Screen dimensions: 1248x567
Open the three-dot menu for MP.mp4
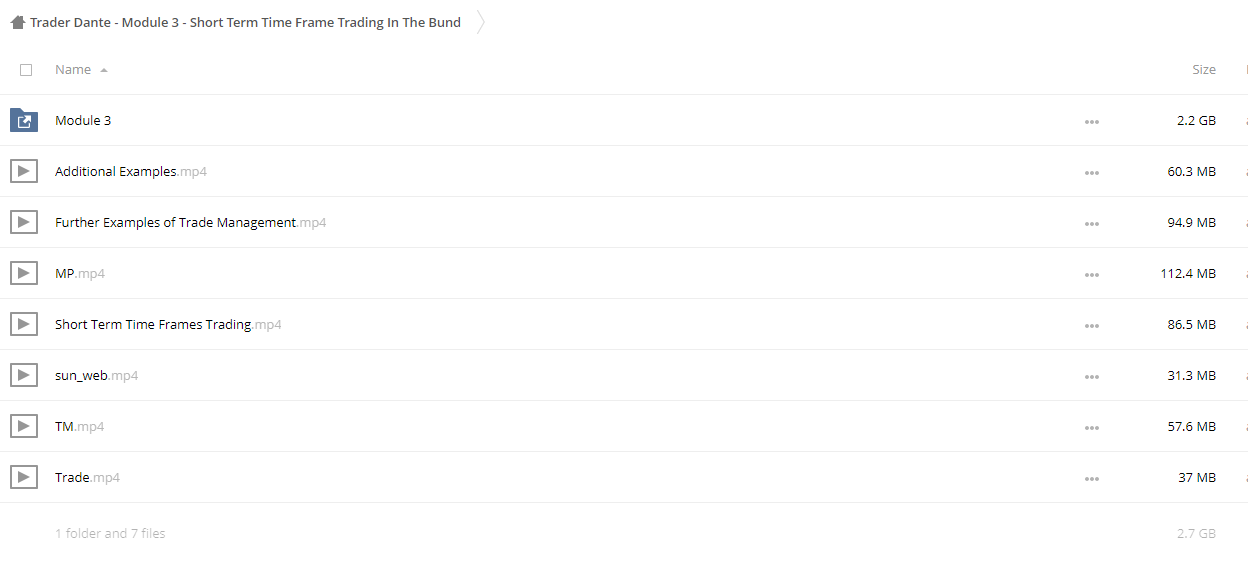(1091, 275)
